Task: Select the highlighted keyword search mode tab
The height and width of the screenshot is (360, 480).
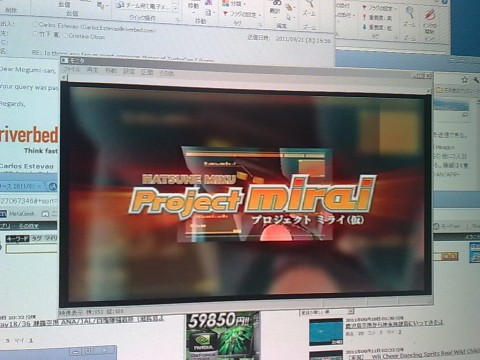Action: coord(18,239)
